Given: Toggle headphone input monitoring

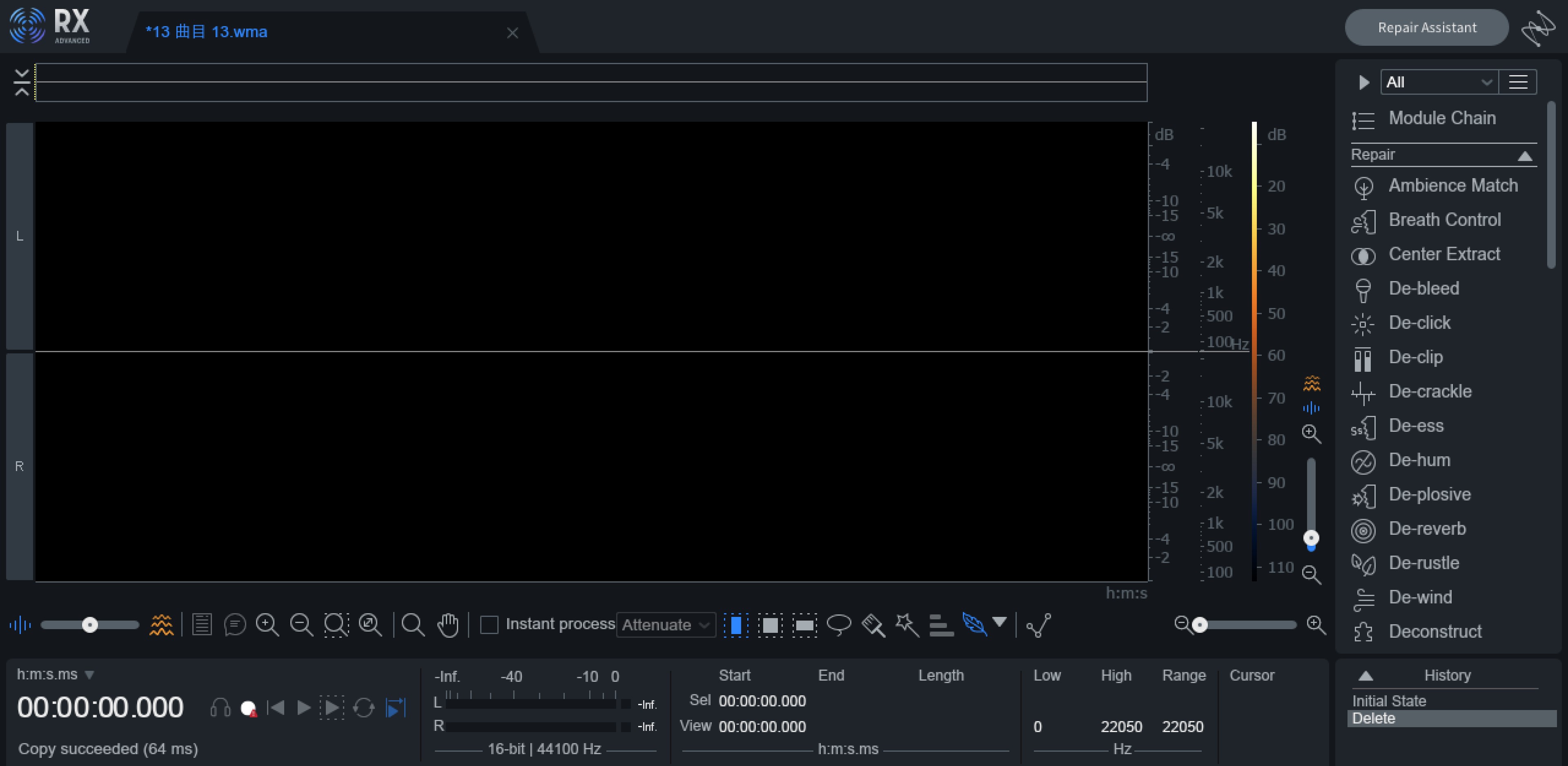Looking at the screenshot, I should click(x=220, y=708).
